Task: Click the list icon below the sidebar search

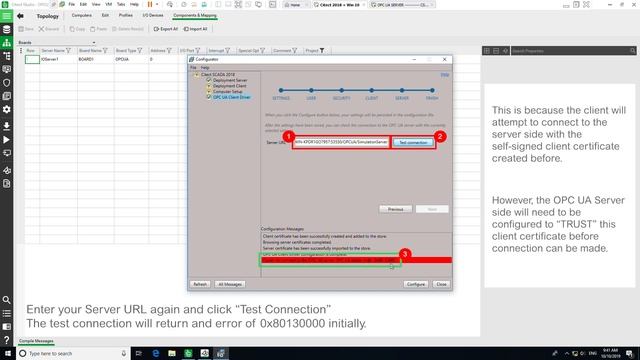Action: pyautogui.click(x=7, y=313)
